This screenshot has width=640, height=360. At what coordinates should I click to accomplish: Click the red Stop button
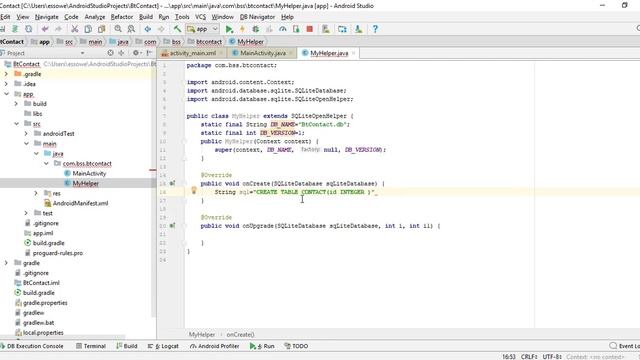[x=309, y=29]
